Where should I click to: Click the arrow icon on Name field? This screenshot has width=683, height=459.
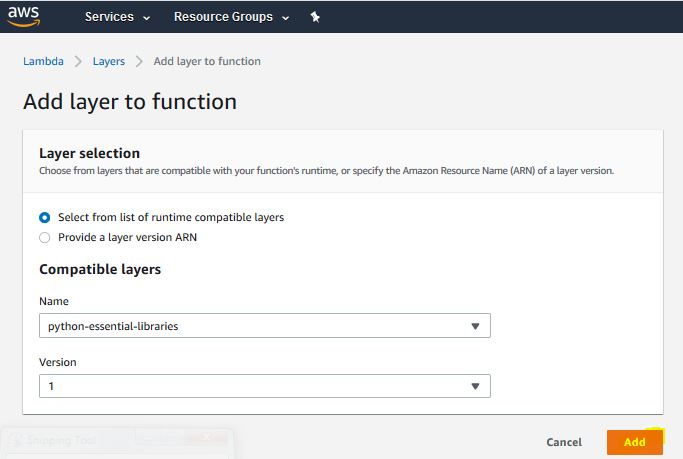(474, 326)
